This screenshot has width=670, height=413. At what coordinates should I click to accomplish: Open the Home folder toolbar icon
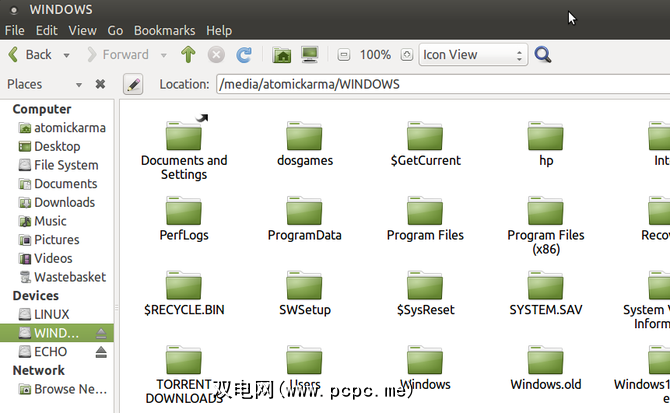(282, 55)
